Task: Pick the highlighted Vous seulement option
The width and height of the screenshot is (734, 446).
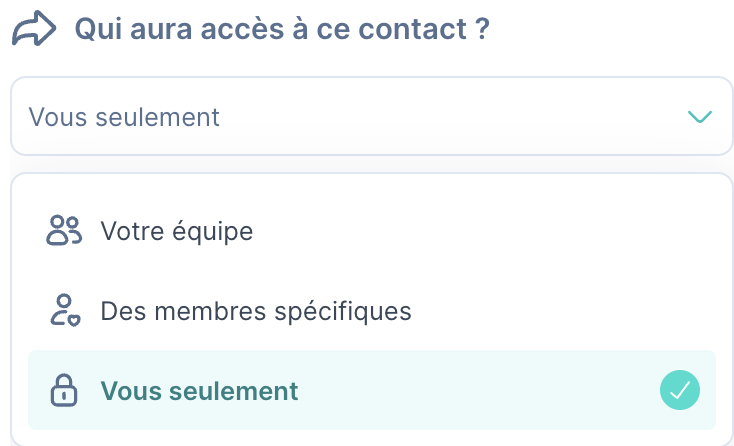Action: (x=372, y=390)
